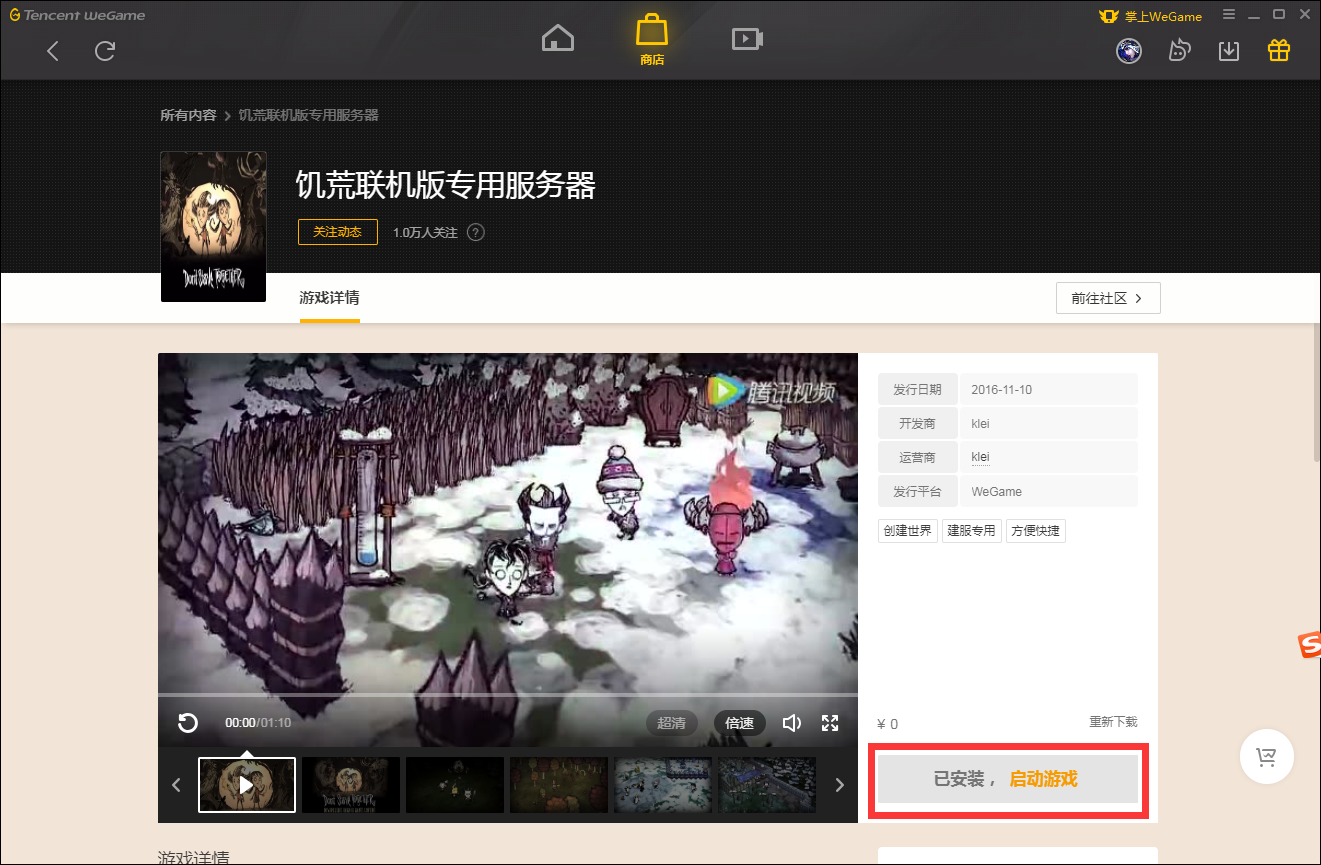Click the 前往社区 button
This screenshot has height=865, width=1321.
tap(1108, 298)
